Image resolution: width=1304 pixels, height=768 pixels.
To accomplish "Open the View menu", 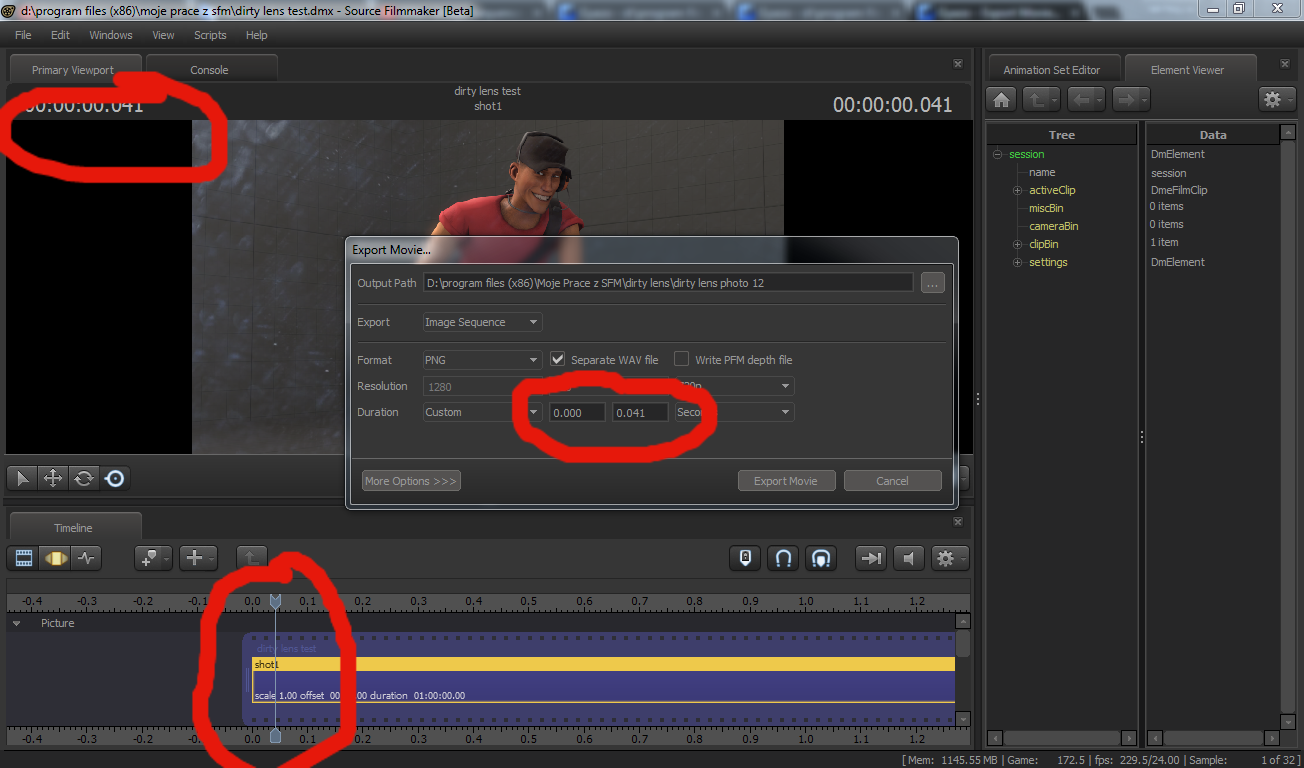I will point(163,35).
